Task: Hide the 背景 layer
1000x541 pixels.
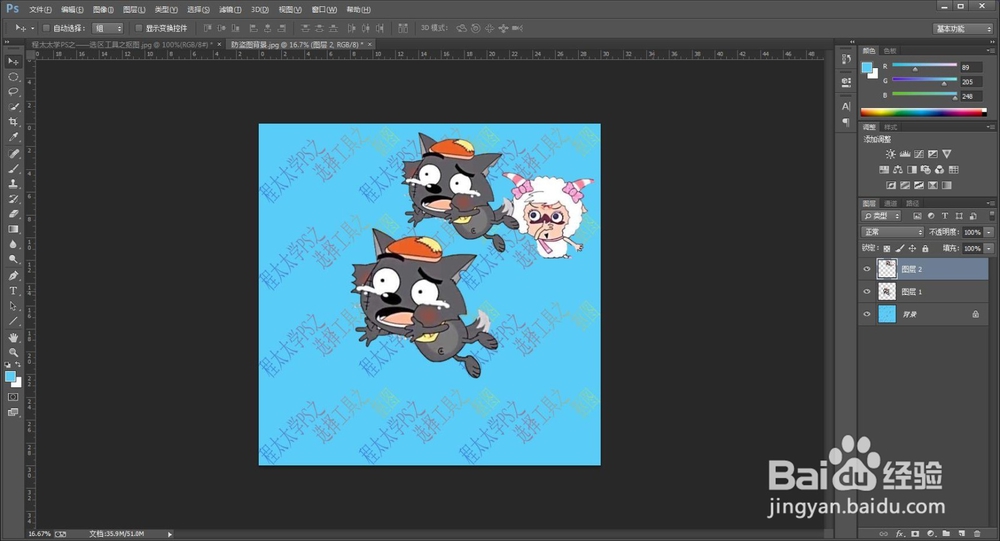Action: tap(867, 314)
